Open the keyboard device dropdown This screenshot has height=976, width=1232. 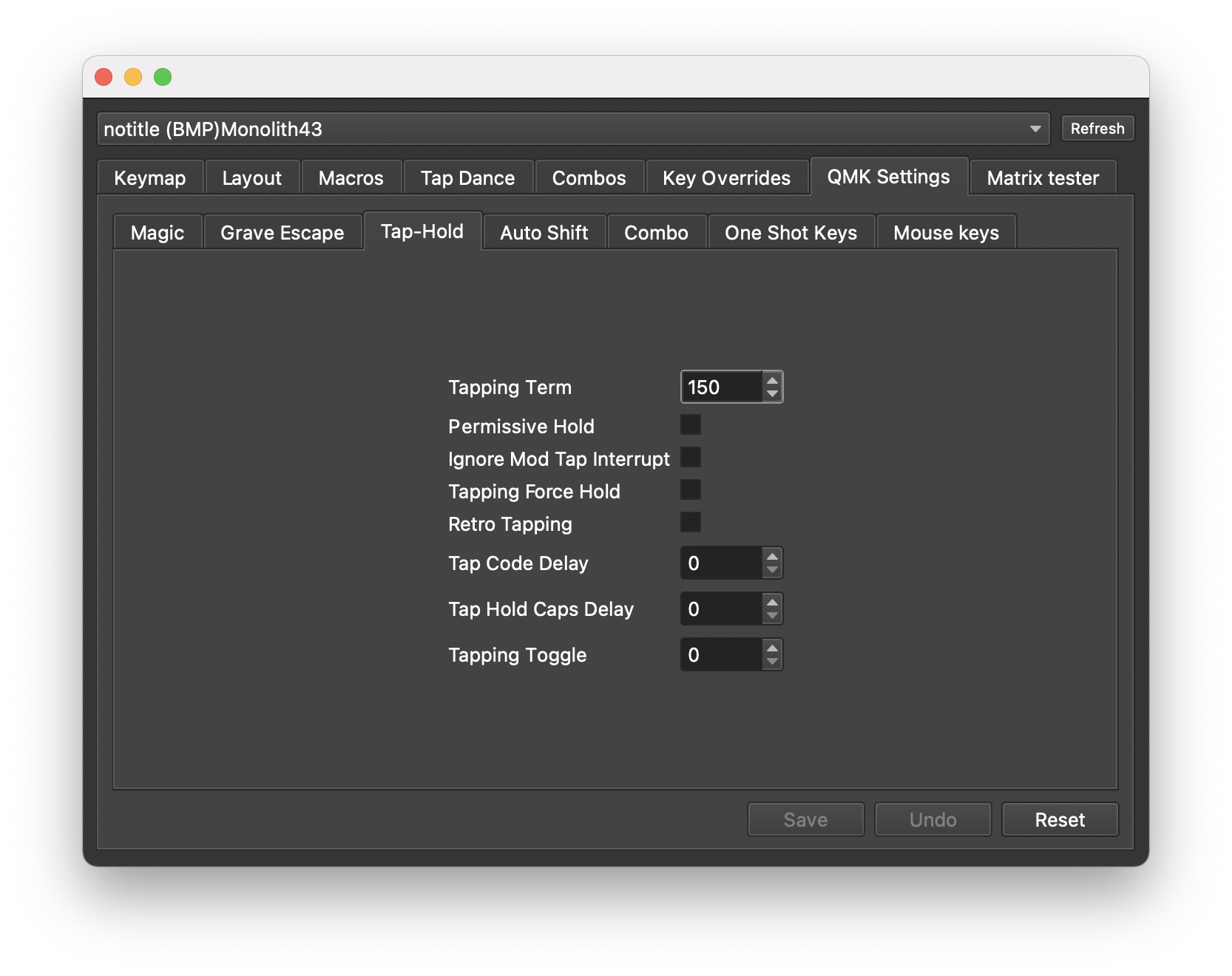click(573, 129)
